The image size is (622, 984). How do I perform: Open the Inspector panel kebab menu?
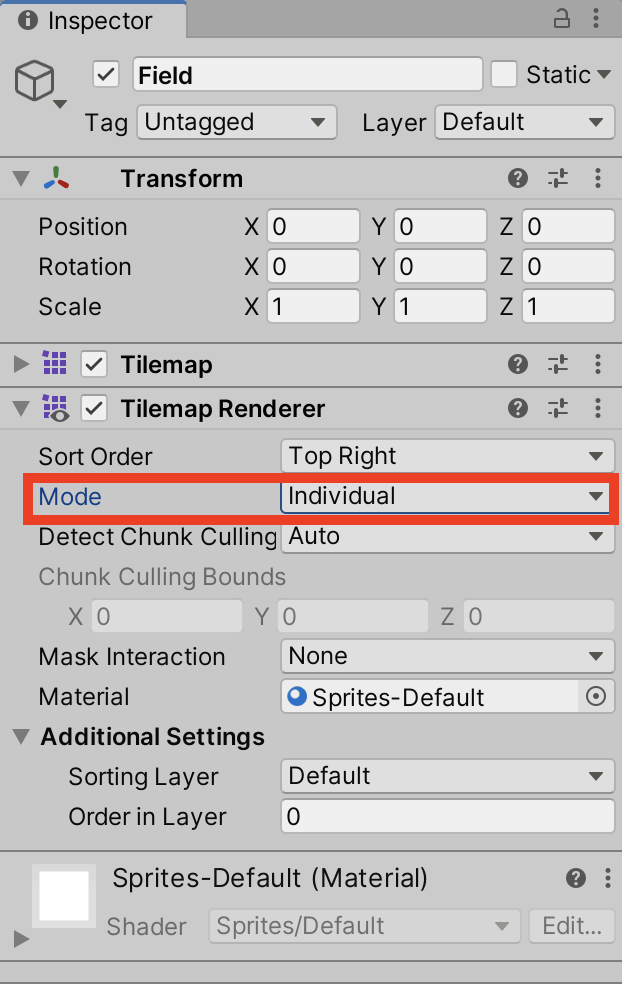pyautogui.click(x=598, y=19)
